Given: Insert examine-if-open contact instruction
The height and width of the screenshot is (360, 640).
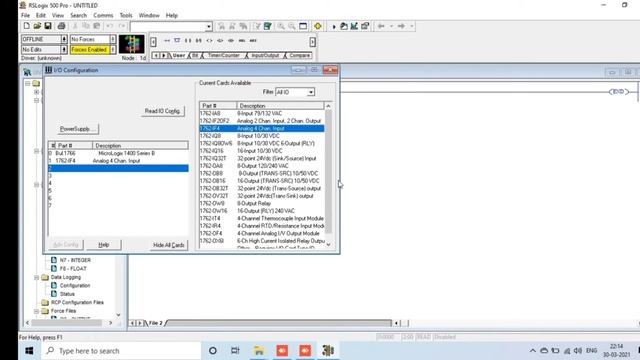Looking at the screenshot, I should [x=198, y=40].
